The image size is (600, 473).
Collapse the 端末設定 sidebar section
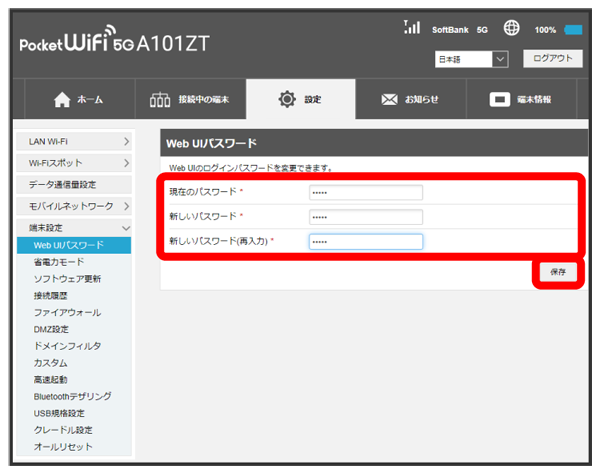coord(75,227)
